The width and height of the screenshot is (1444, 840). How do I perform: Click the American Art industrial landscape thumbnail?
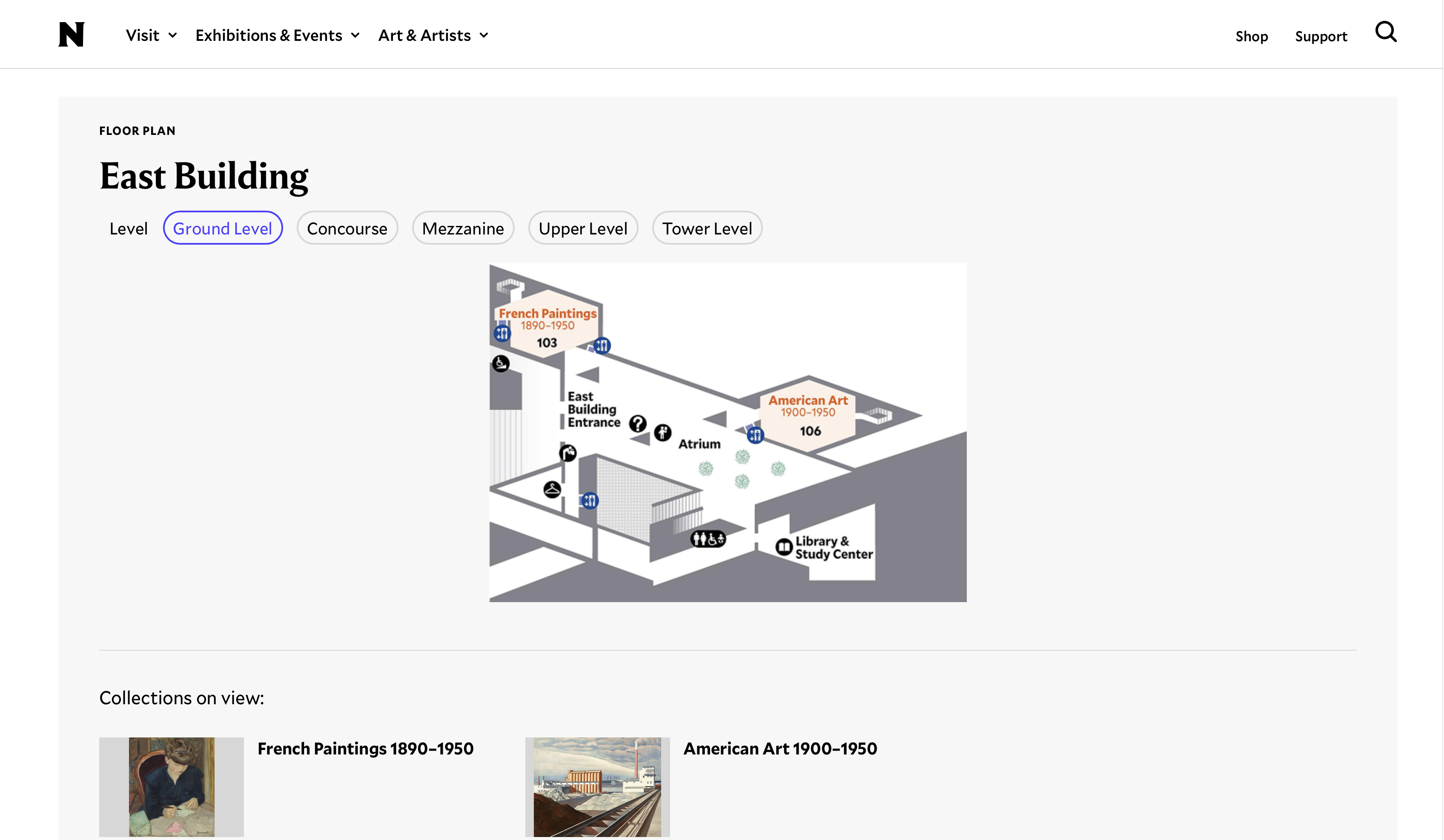pos(597,787)
